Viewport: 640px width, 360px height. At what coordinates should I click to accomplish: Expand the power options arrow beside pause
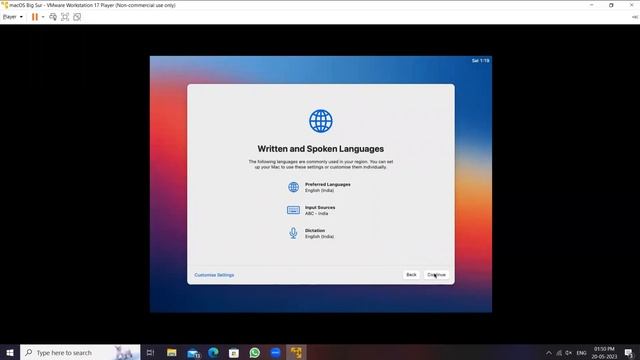pos(43,17)
